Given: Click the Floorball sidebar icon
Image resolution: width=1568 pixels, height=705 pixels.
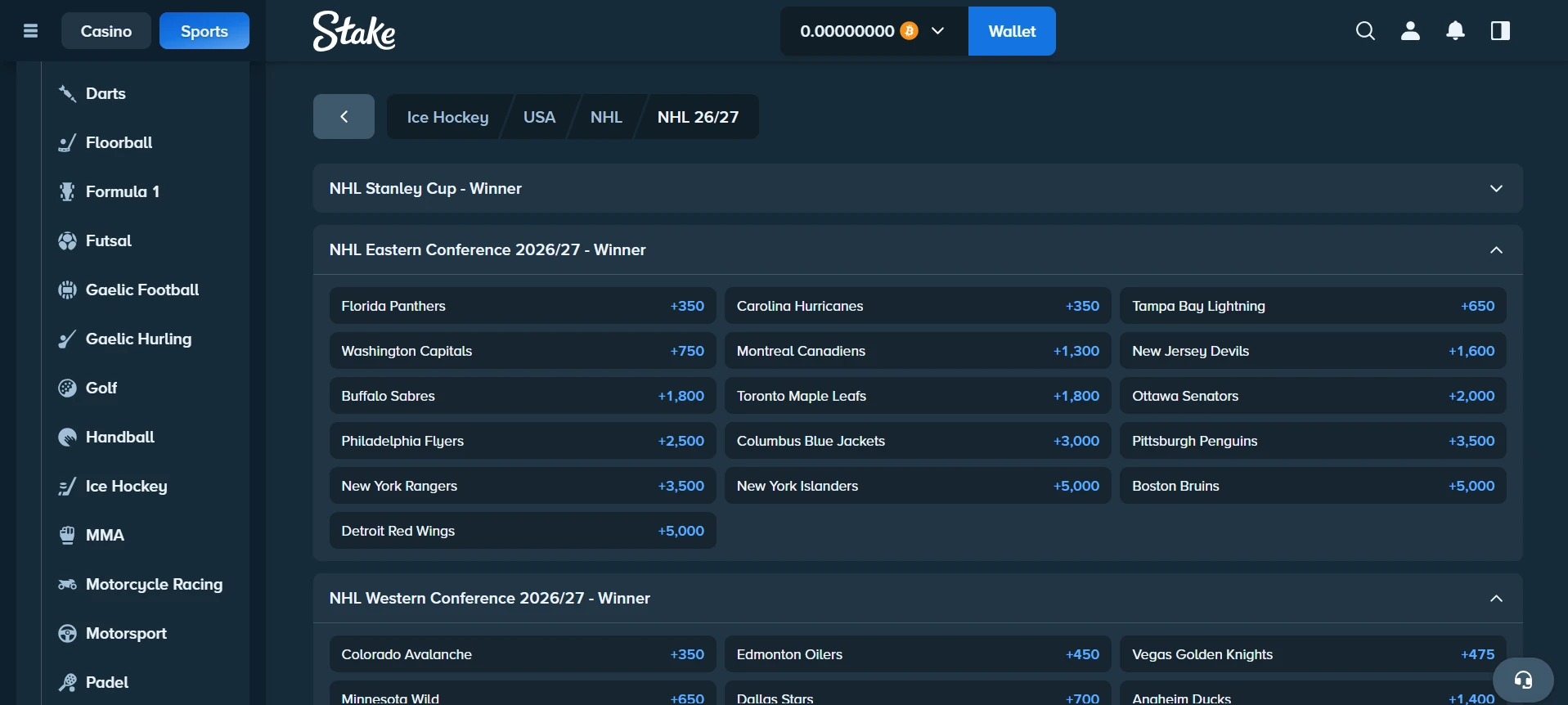Looking at the screenshot, I should click(67, 142).
